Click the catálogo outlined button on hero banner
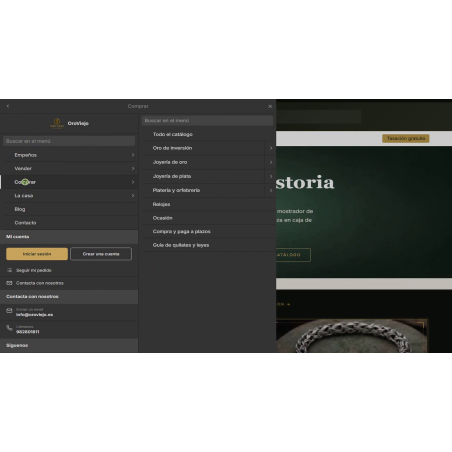Image resolution: width=452 pixels, height=452 pixels. 293,255
